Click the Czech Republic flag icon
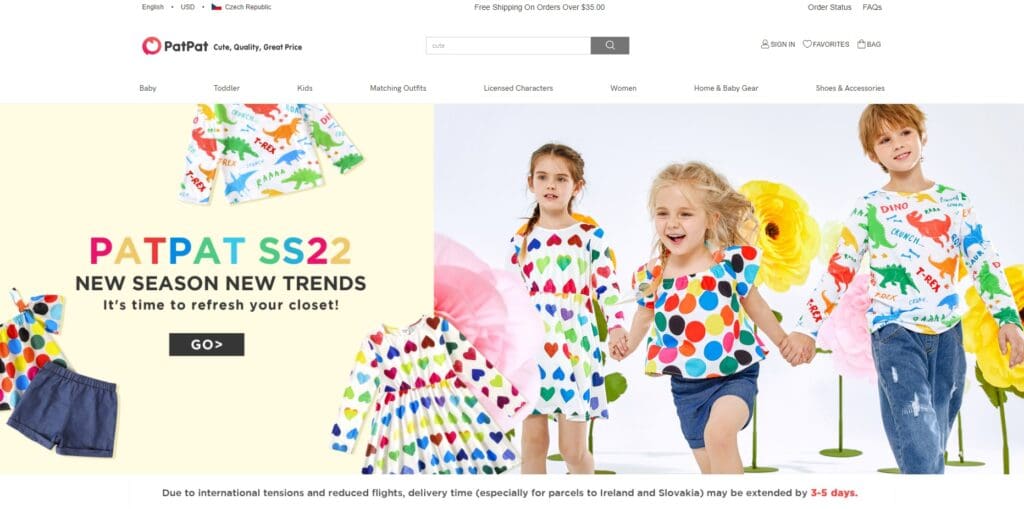The width and height of the screenshot is (1024, 509). (x=216, y=7)
